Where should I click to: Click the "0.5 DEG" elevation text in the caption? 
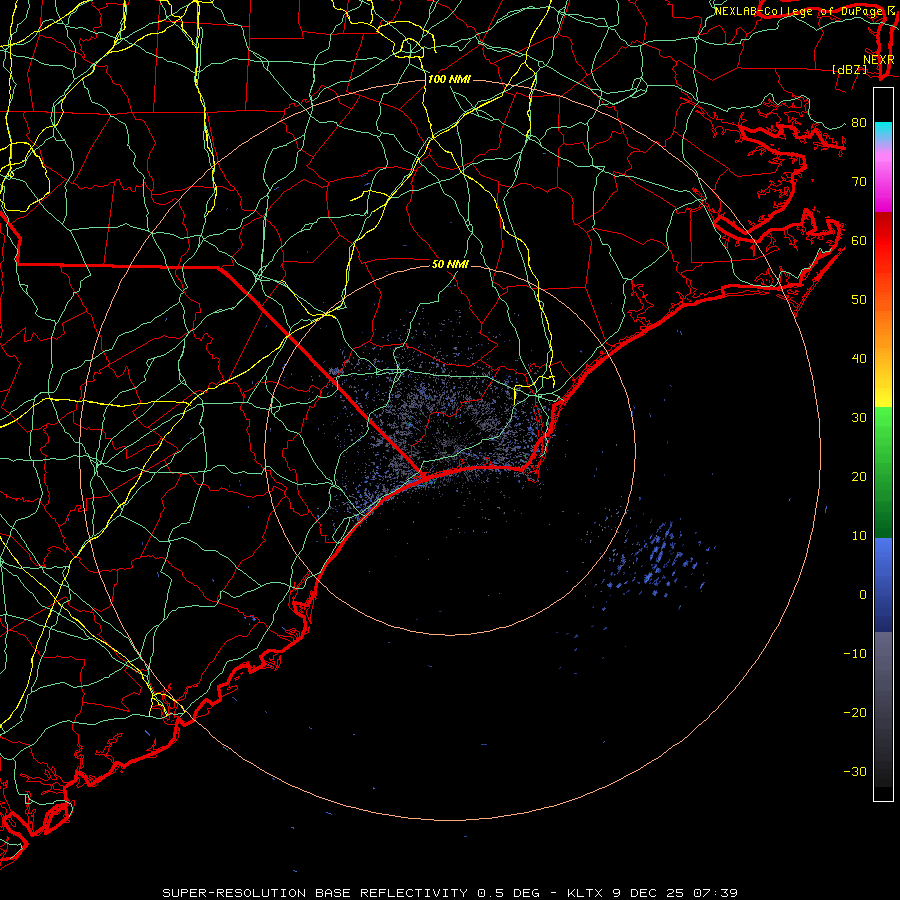click(x=509, y=893)
